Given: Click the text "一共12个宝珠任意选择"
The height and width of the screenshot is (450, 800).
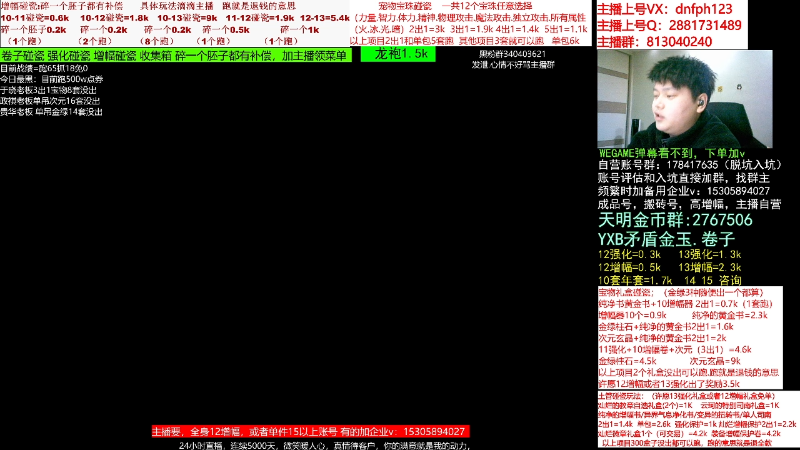Looking at the screenshot, I should point(487,6).
